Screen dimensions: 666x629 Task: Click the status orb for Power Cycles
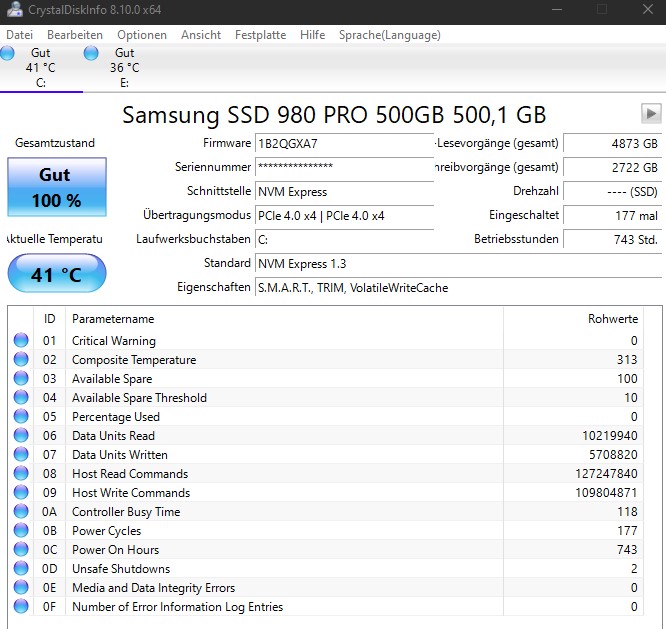pos(21,530)
